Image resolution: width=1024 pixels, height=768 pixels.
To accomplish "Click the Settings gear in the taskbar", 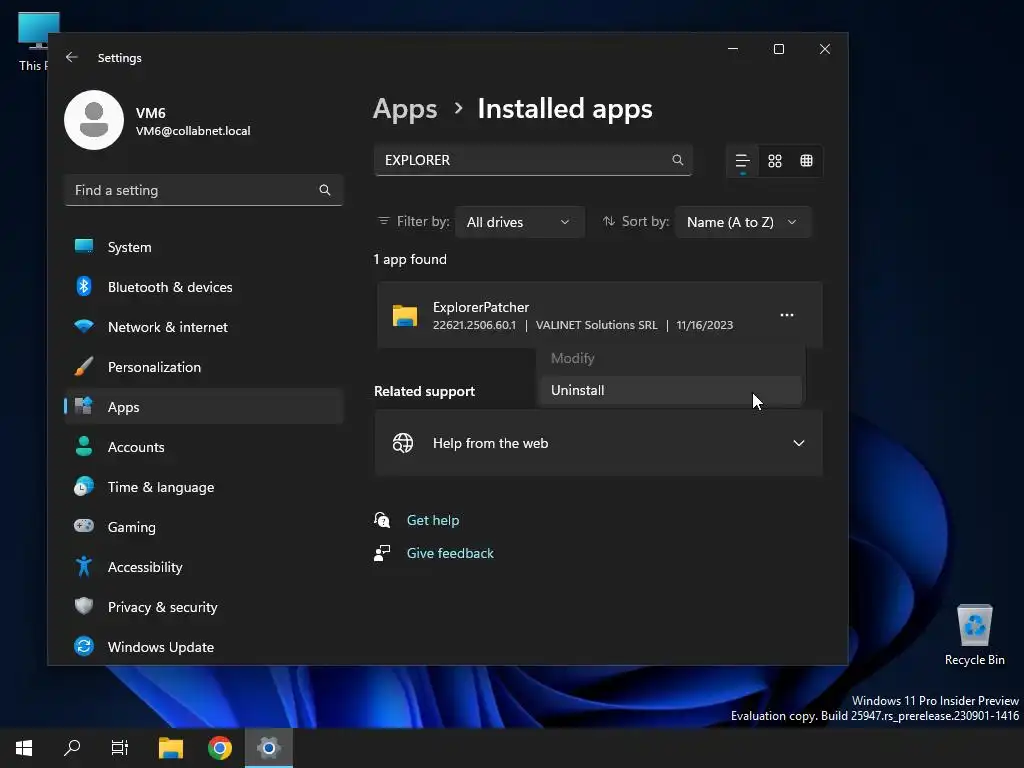I will click(268, 748).
